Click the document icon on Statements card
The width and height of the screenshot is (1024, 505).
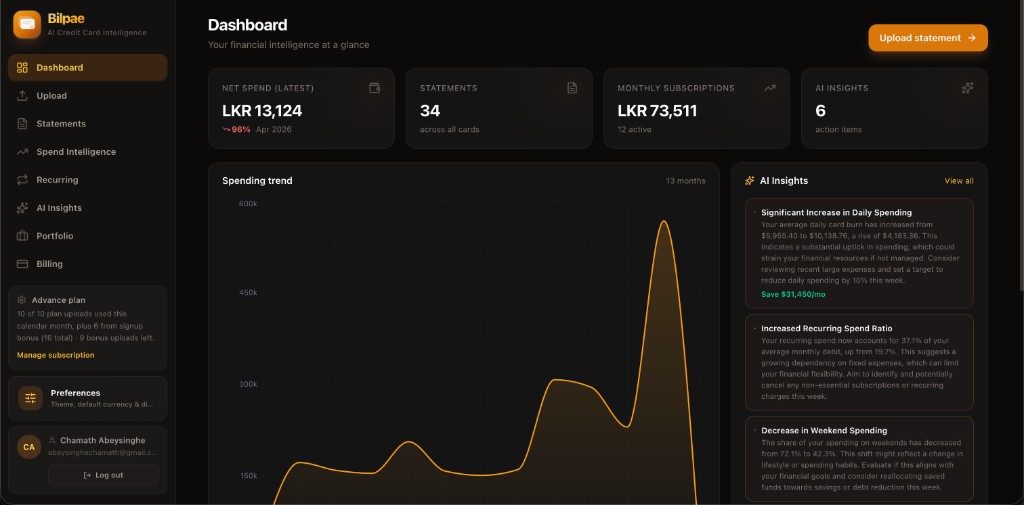coord(572,88)
